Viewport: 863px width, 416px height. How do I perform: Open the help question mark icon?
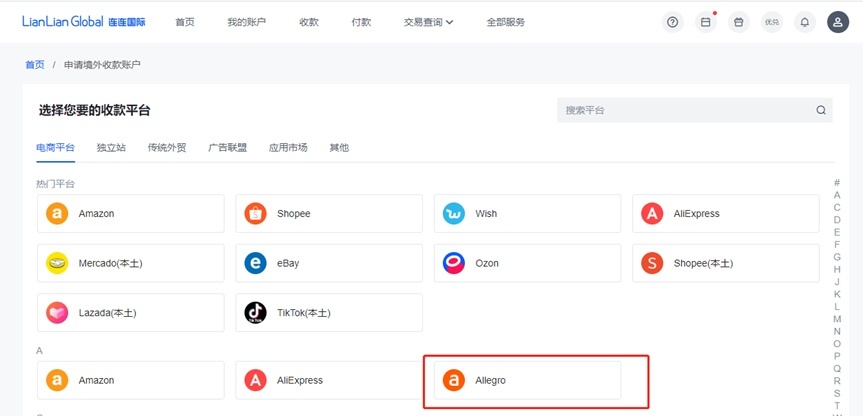click(x=672, y=23)
